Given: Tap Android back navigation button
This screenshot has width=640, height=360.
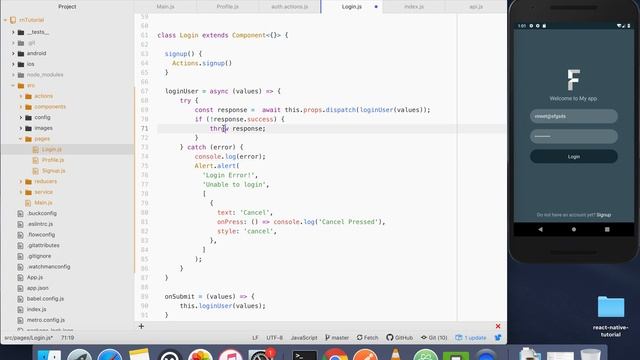Looking at the screenshot, I should click(540, 229).
